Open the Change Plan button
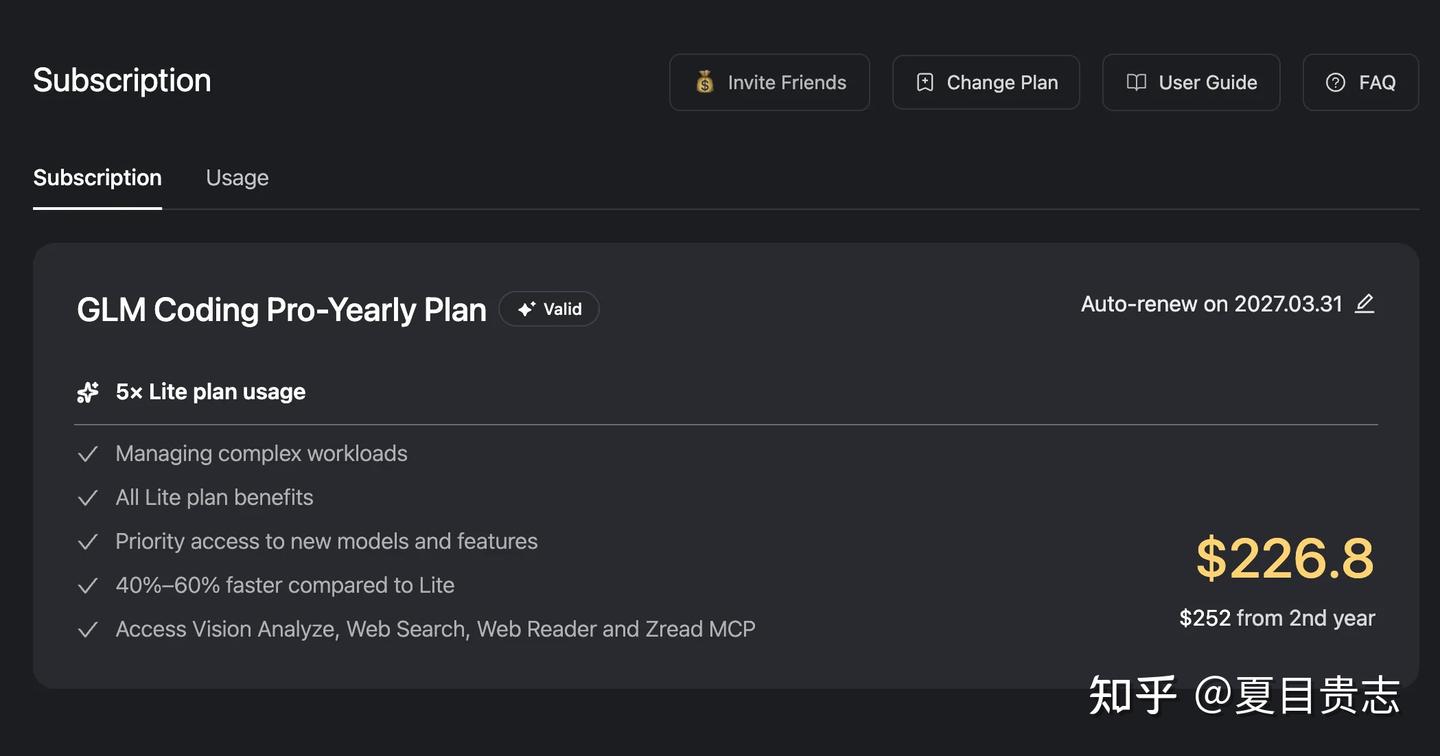 [x=986, y=82]
